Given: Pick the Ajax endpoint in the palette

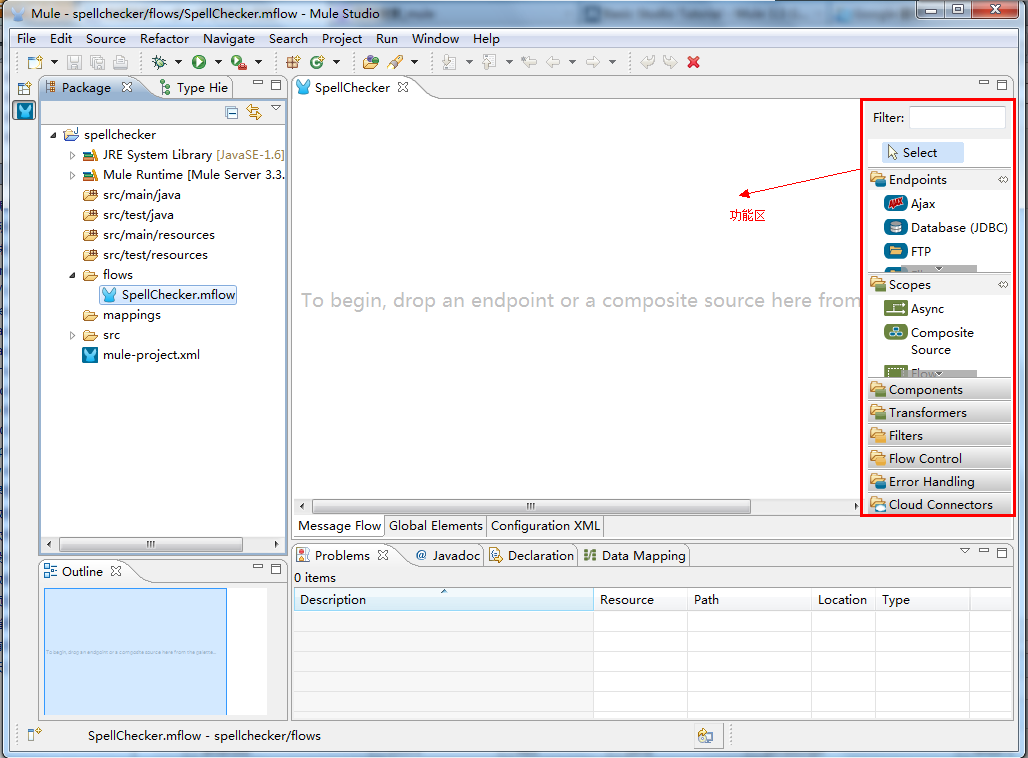Looking at the screenshot, I should point(910,204).
